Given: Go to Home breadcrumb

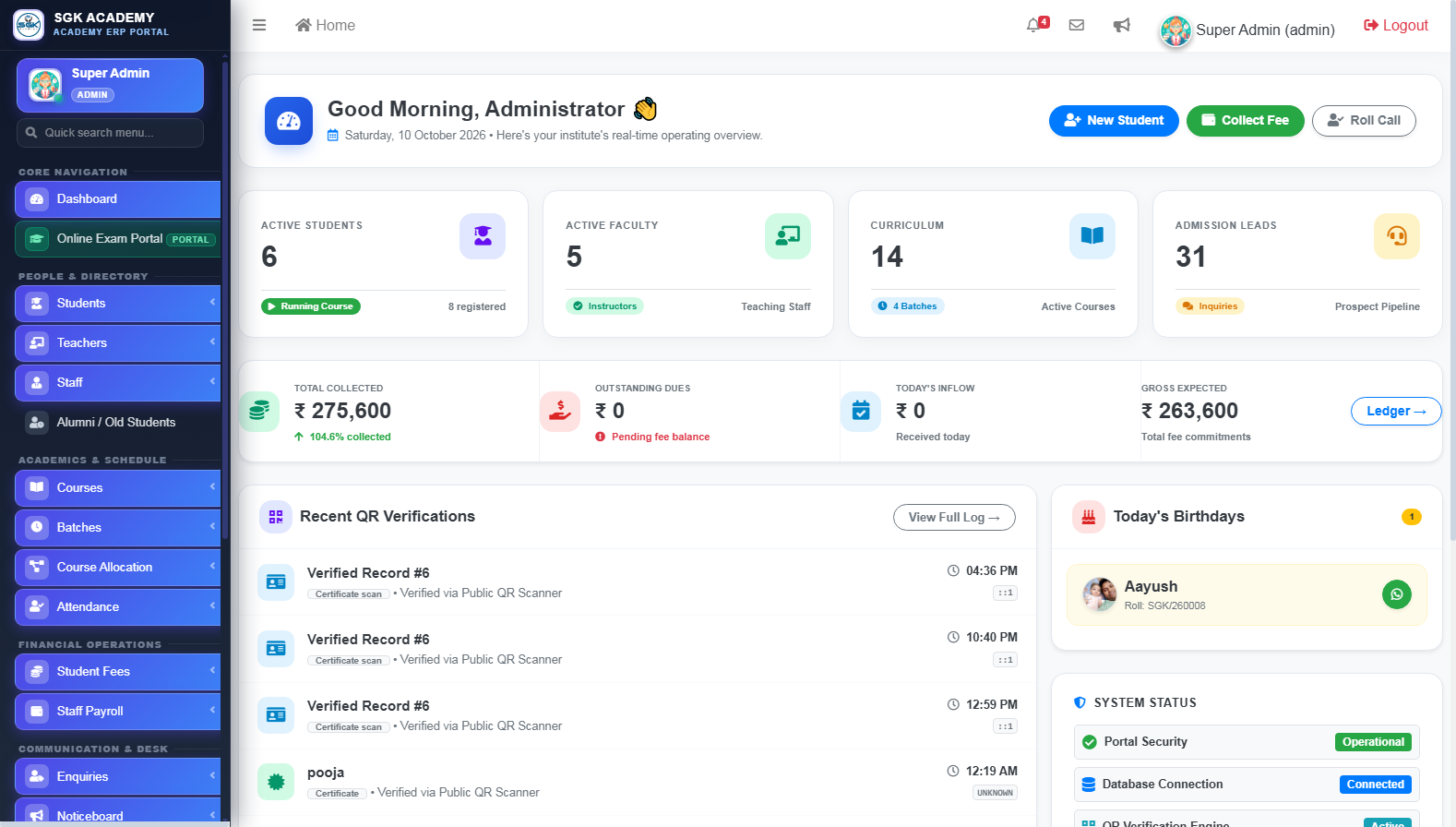Looking at the screenshot, I should [325, 25].
